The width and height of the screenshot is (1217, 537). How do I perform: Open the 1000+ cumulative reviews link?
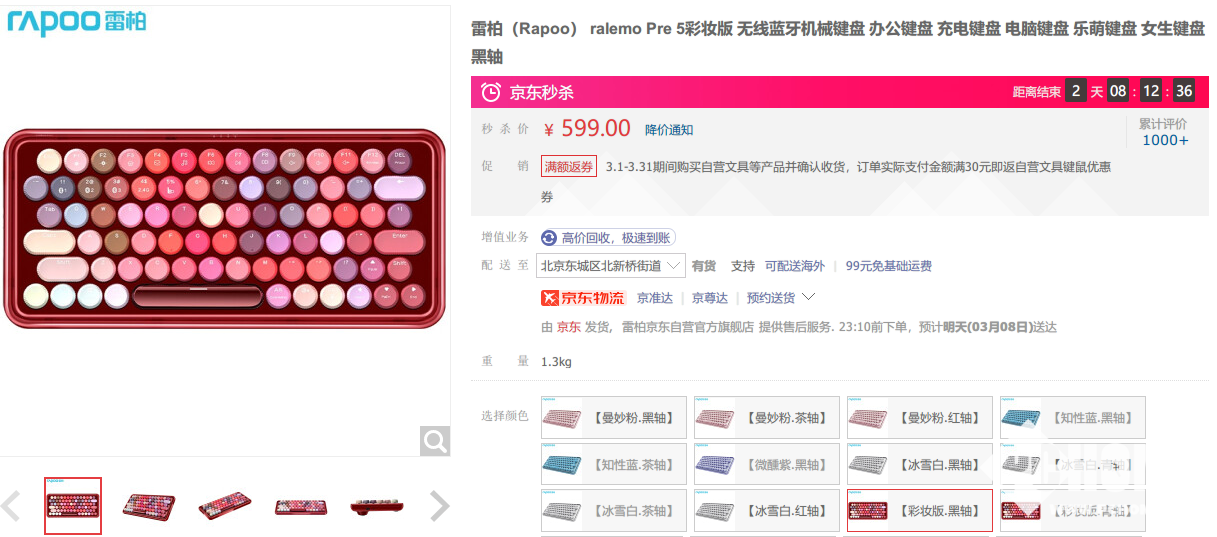(x=1165, y=140)
